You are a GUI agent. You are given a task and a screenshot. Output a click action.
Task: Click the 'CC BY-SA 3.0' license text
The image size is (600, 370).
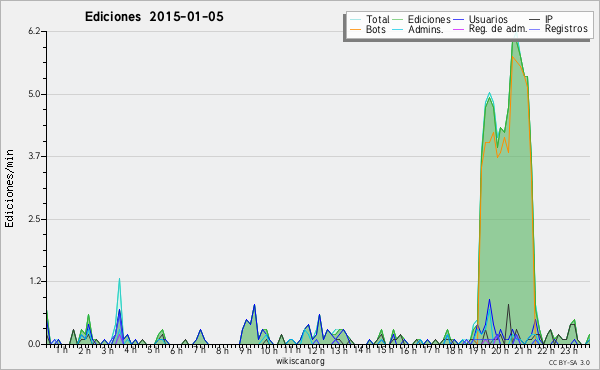[x=569, y=362]
